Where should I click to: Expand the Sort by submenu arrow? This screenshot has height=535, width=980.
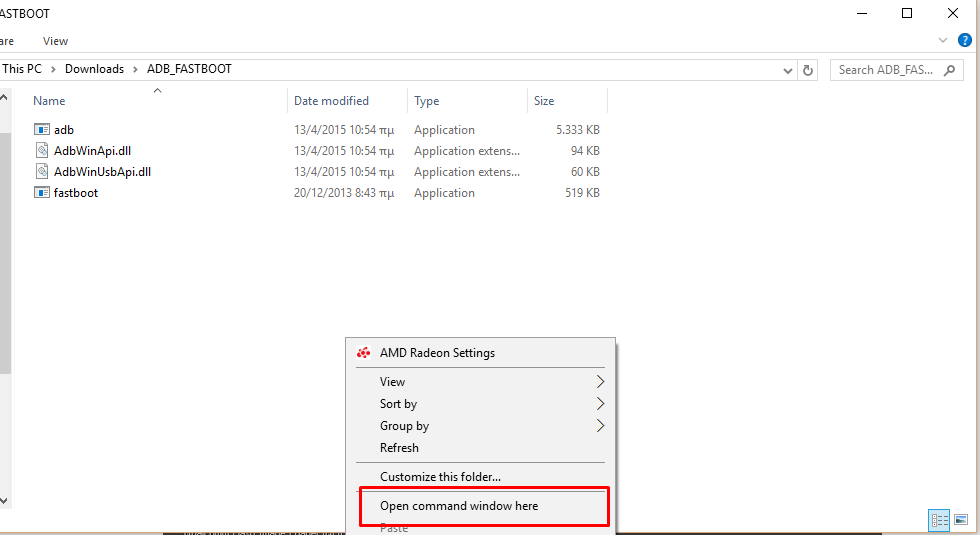click(x=600, y=404)
